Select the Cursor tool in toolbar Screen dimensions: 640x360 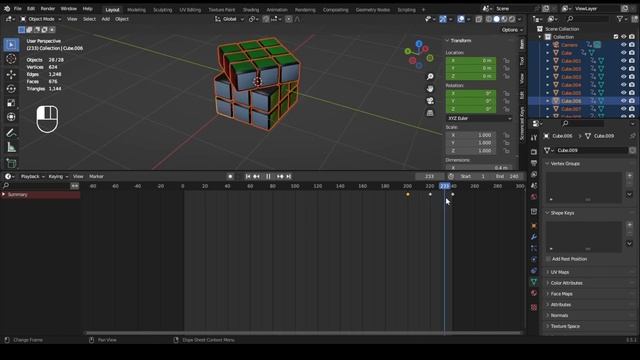click(11, 59)
